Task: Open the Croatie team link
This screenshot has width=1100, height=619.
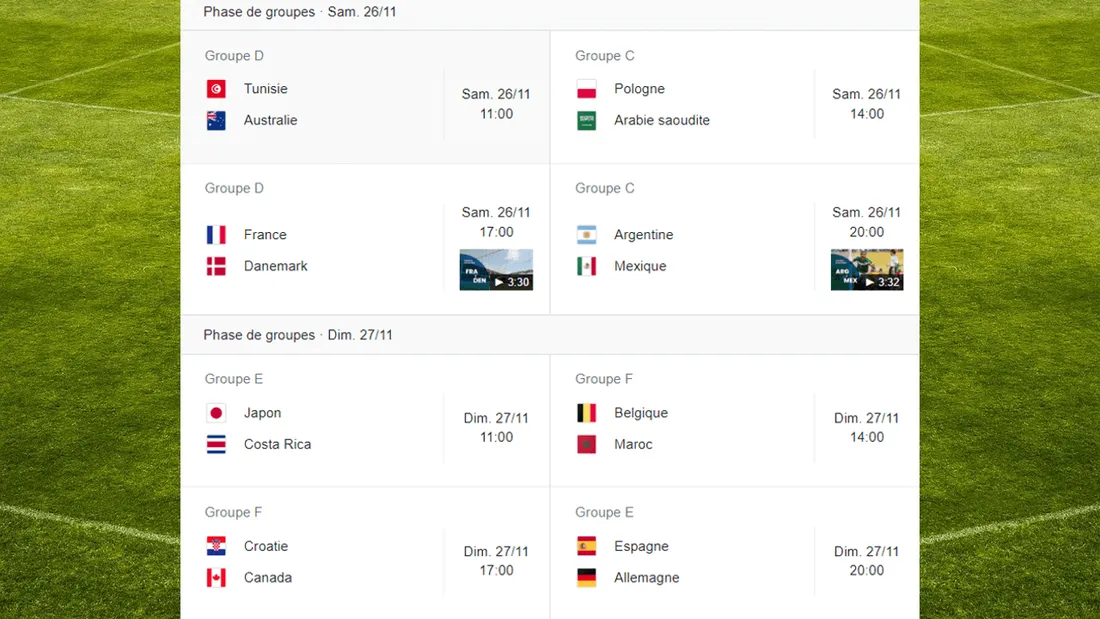Action: pos(266,546)
